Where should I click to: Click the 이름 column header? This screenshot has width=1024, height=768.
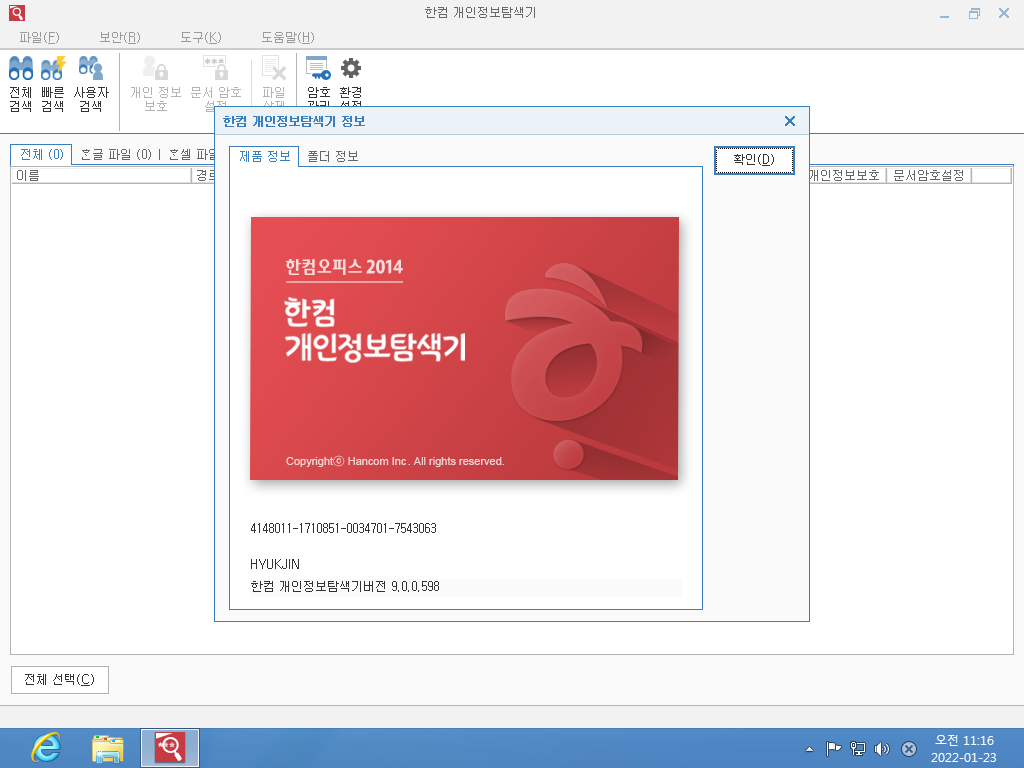coord(101,176)
